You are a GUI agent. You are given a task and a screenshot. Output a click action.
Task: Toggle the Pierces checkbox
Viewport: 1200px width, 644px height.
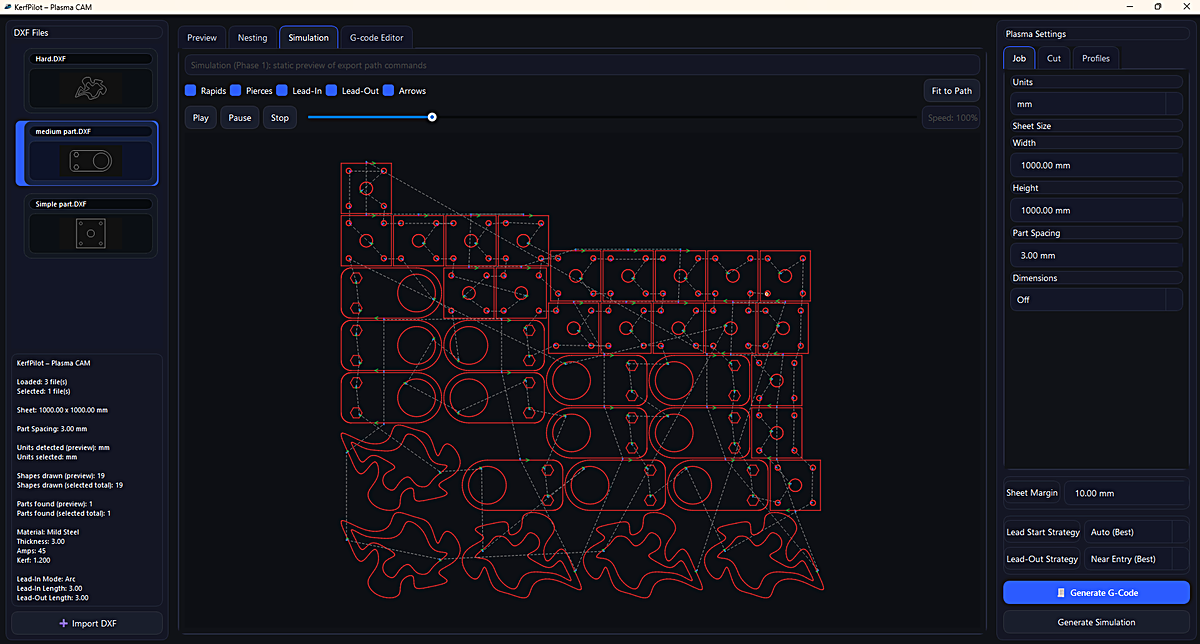click(236, 90)
